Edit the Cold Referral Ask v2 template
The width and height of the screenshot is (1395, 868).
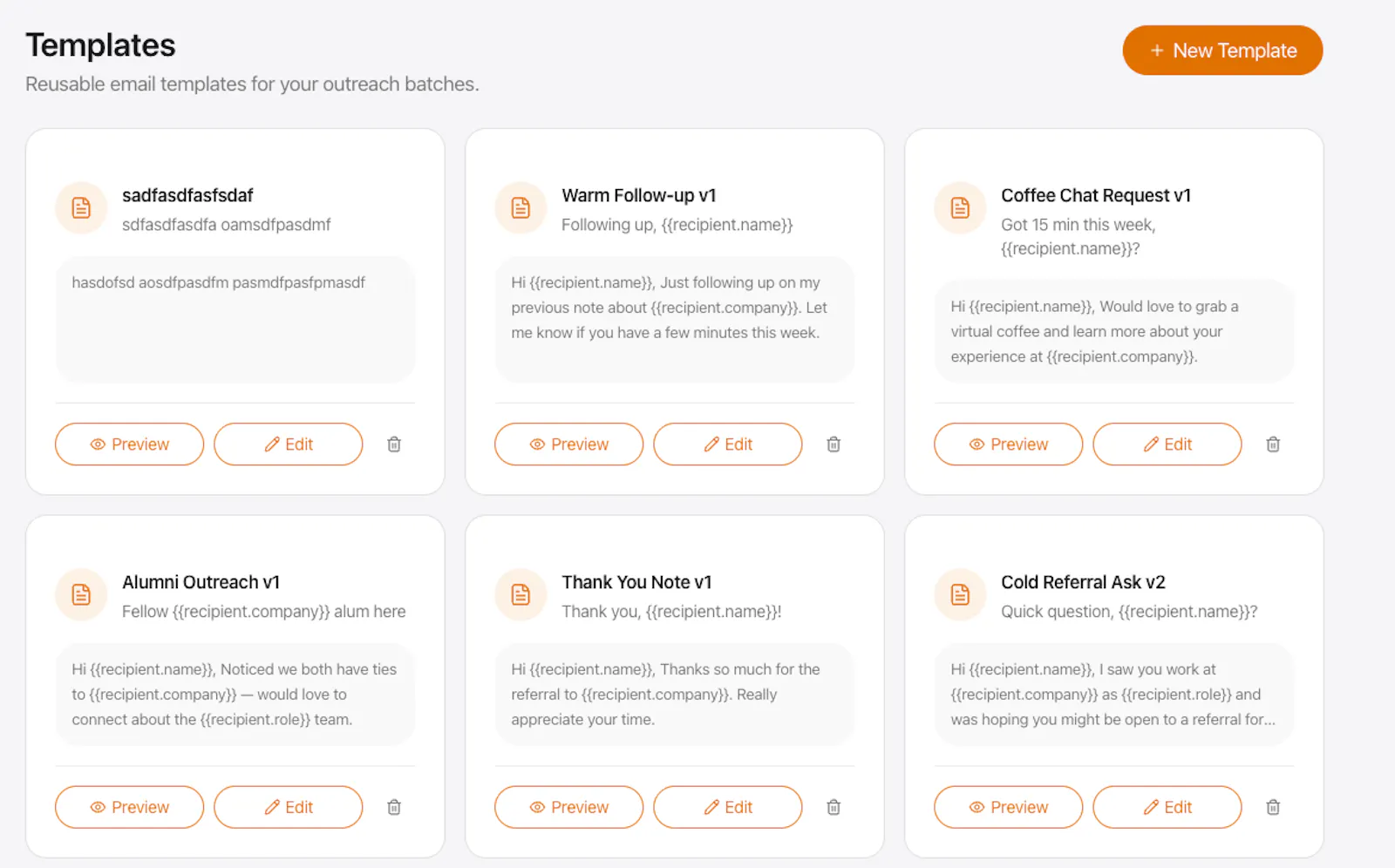(x=1167, y=807)
